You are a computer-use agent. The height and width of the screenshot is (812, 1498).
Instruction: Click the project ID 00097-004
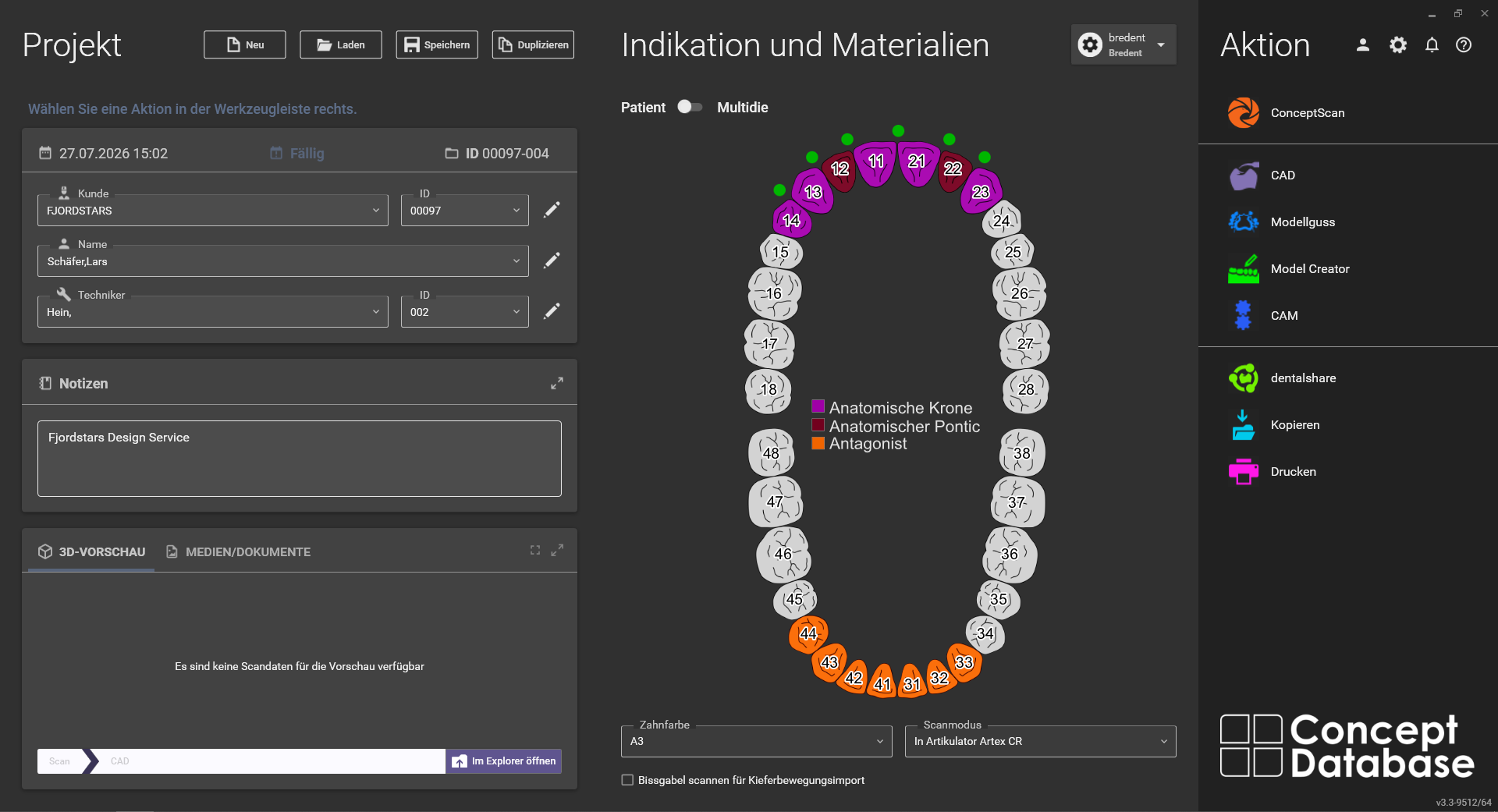click(497, 154)
